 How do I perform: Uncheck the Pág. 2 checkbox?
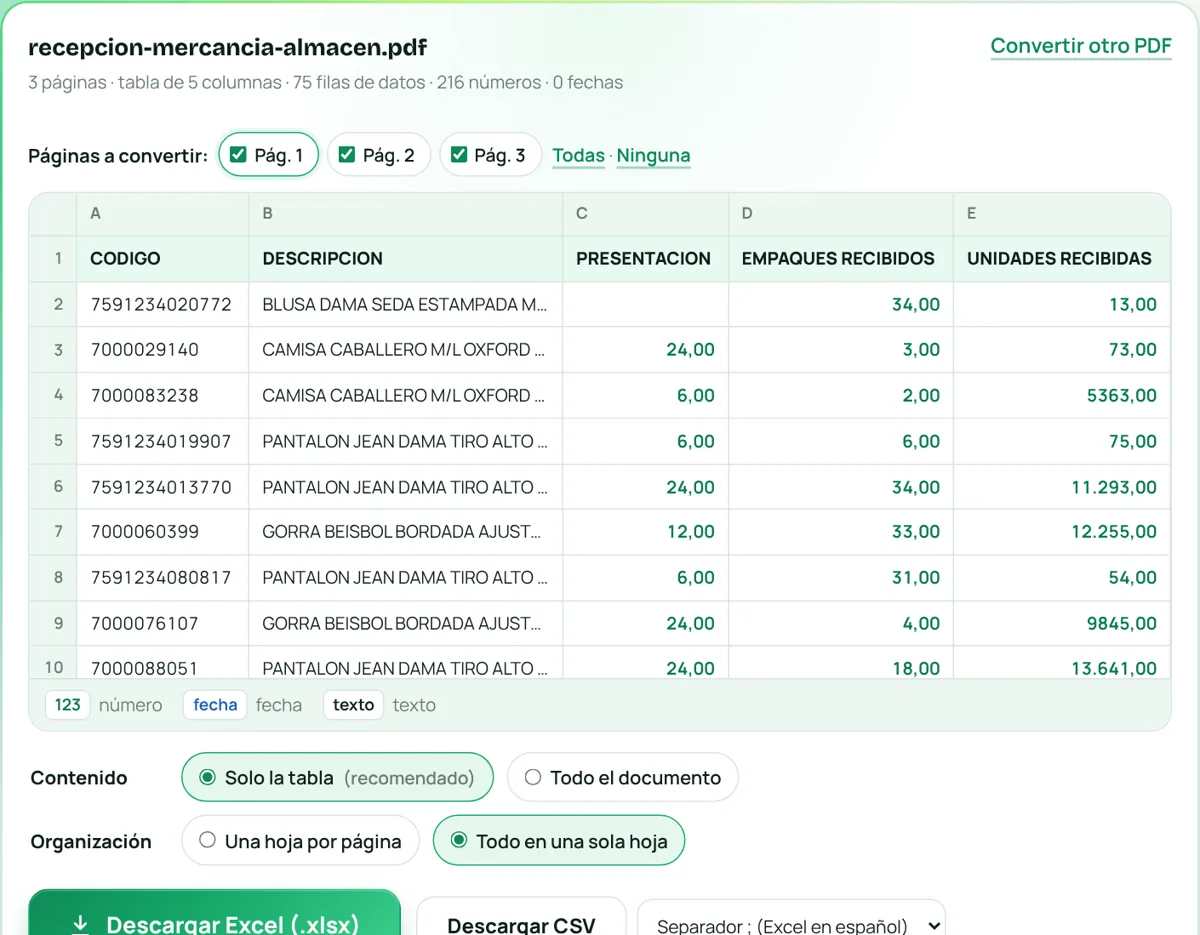pos(347,155)
